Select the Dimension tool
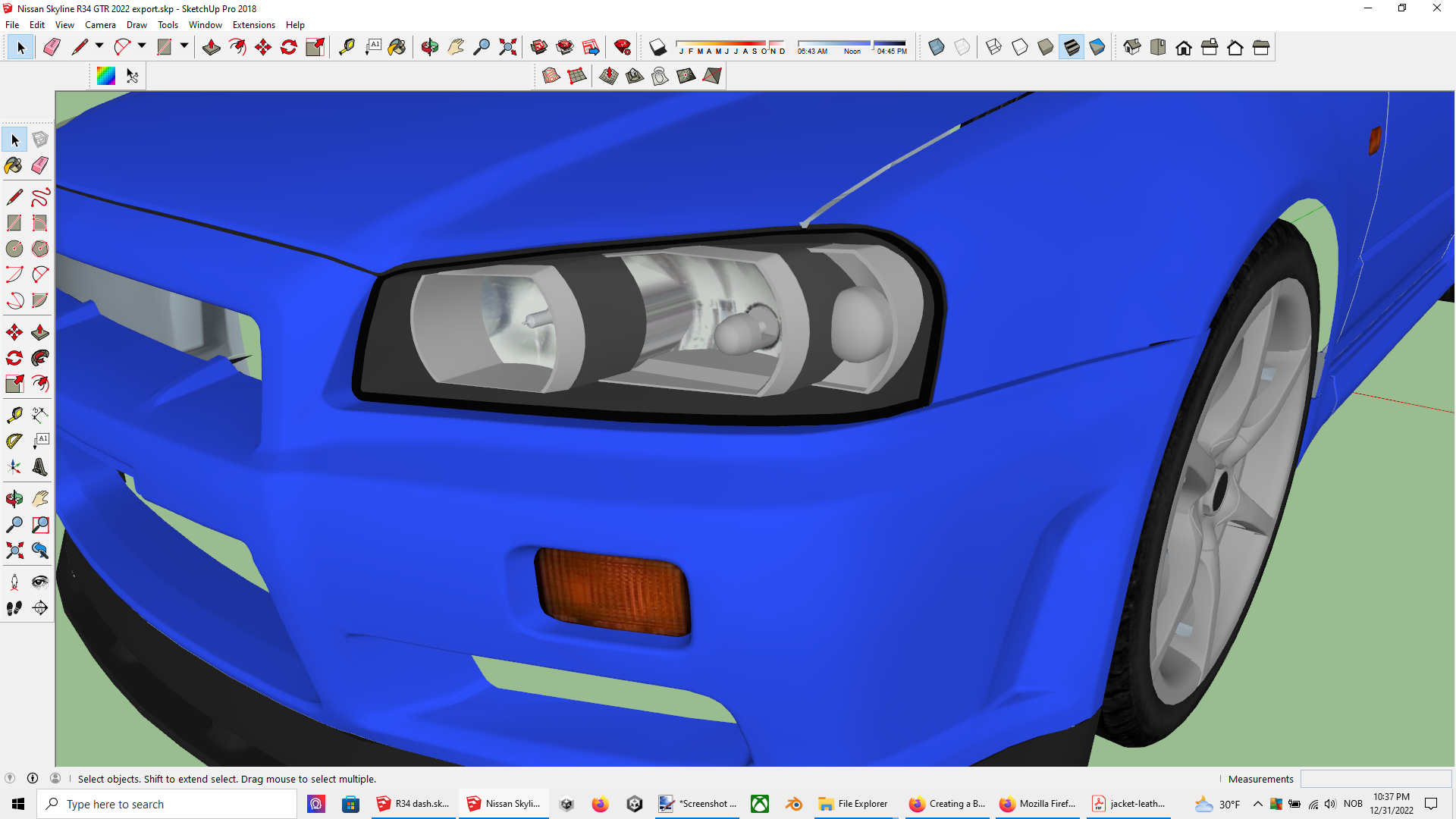The height and width of the screenshot is (819, 1456). point(40,415)
